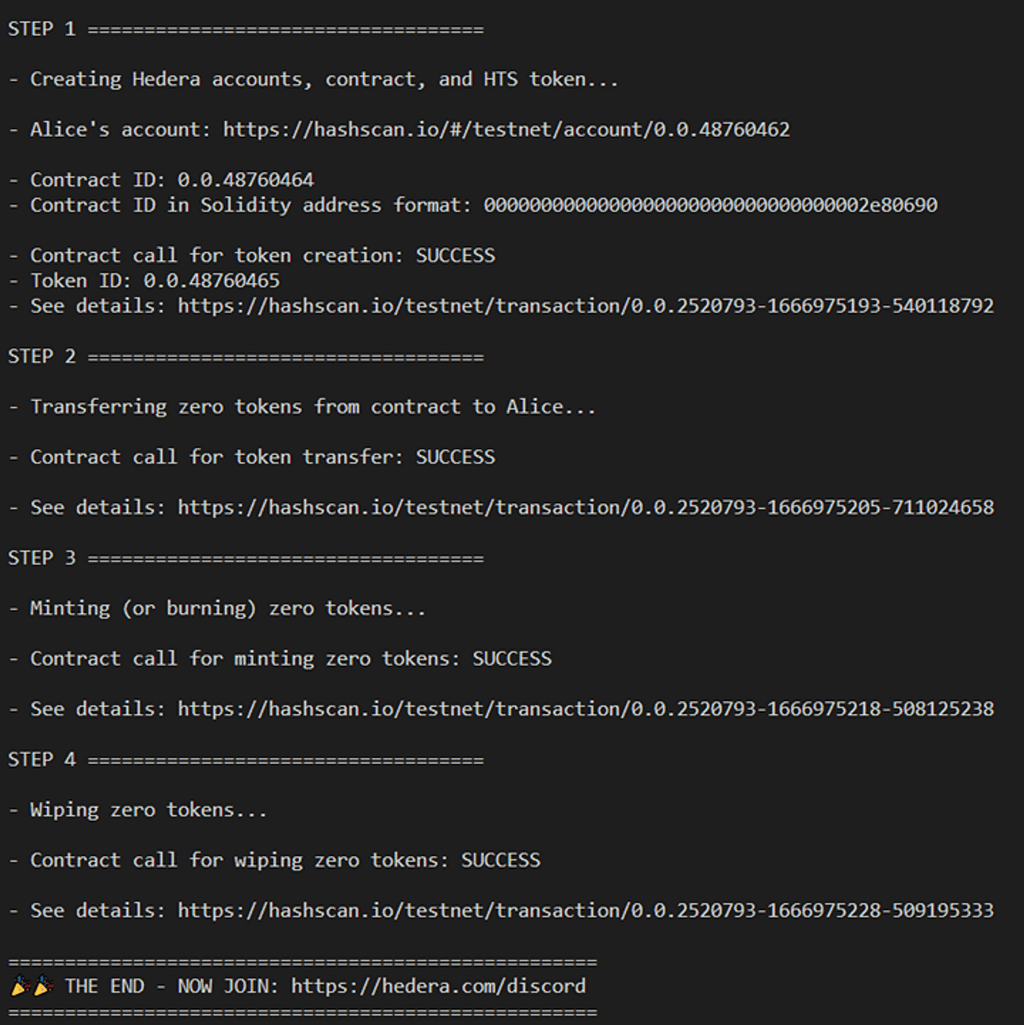The image size is (1024, 1025).
Task: Open the wiping transaction details link
Action: pyautogui.click(x=586, y=911)
